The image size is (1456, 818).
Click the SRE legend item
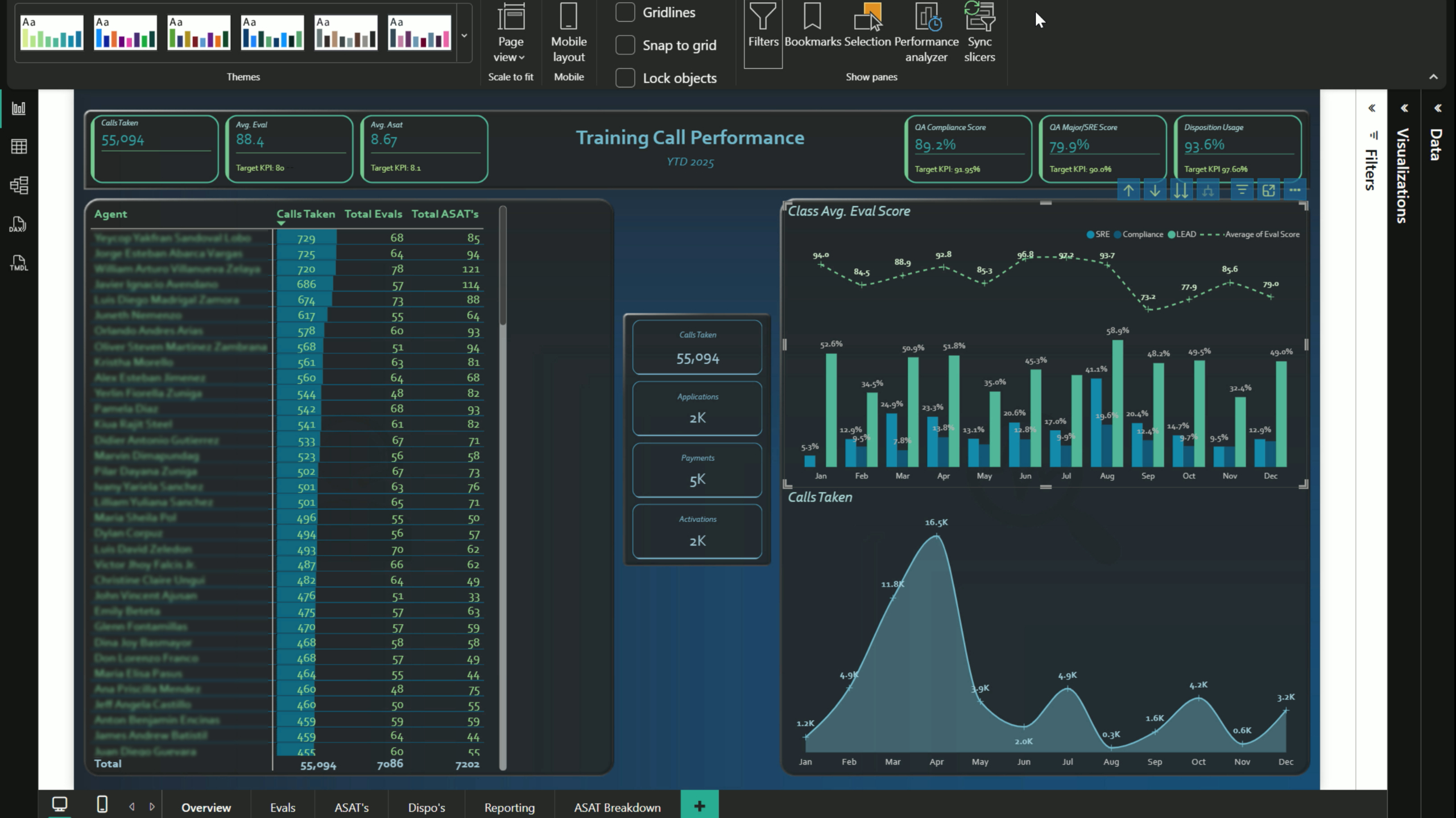[x=1098, y=234]
